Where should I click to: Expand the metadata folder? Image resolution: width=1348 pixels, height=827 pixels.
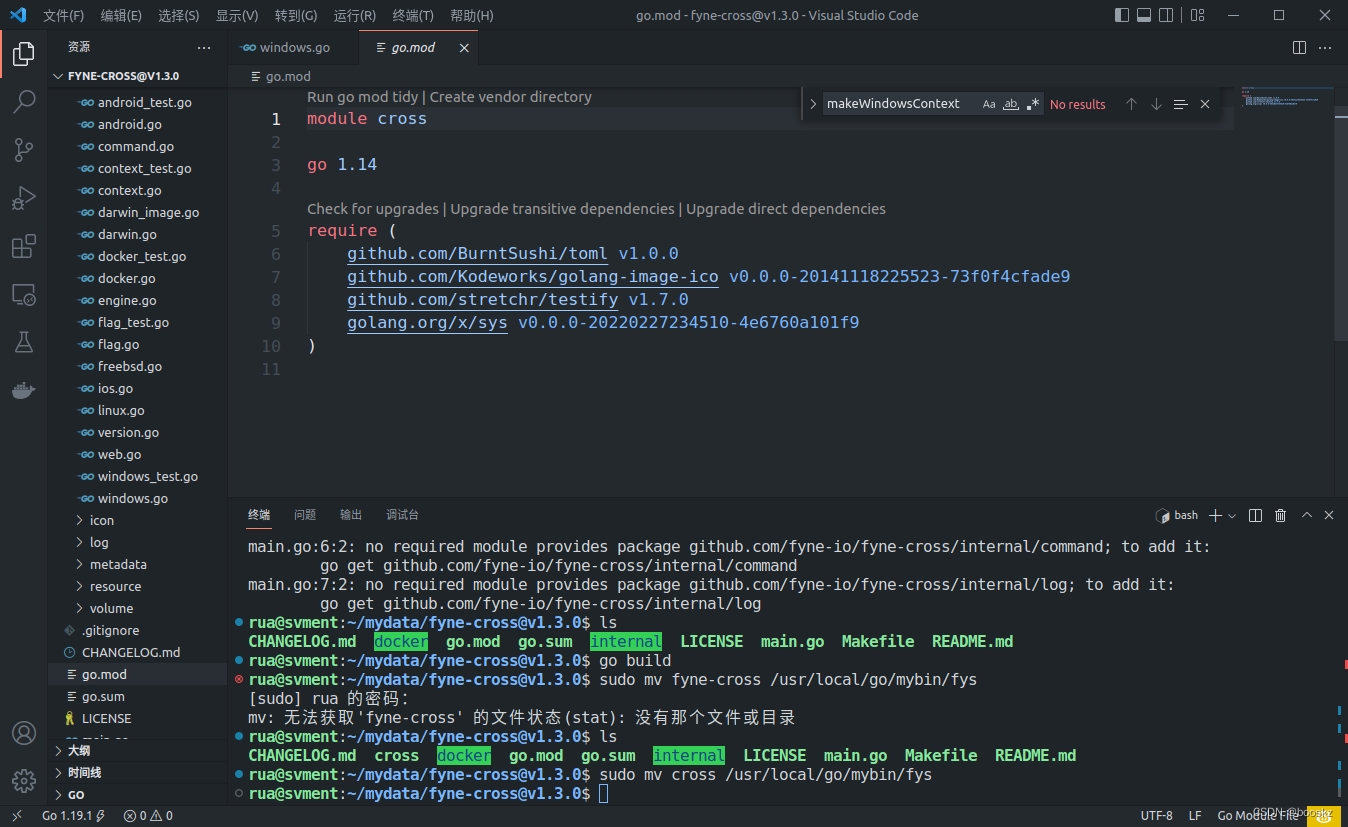click(x=137, y=564)
